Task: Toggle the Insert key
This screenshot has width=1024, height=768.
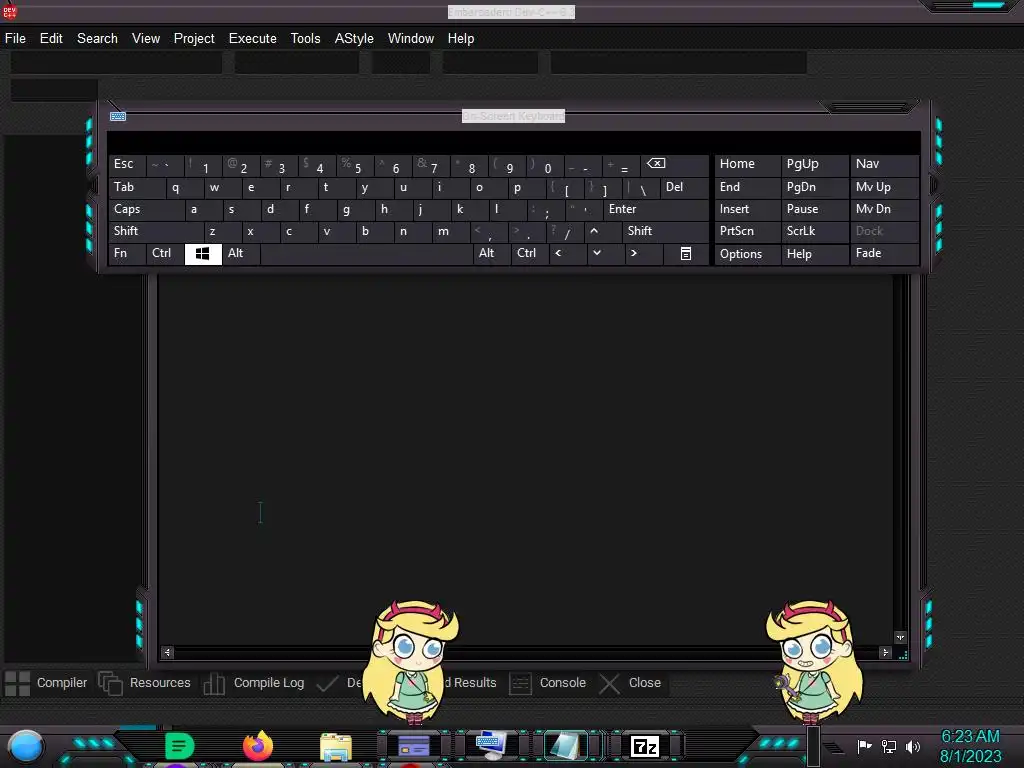Action: [747, 210]
